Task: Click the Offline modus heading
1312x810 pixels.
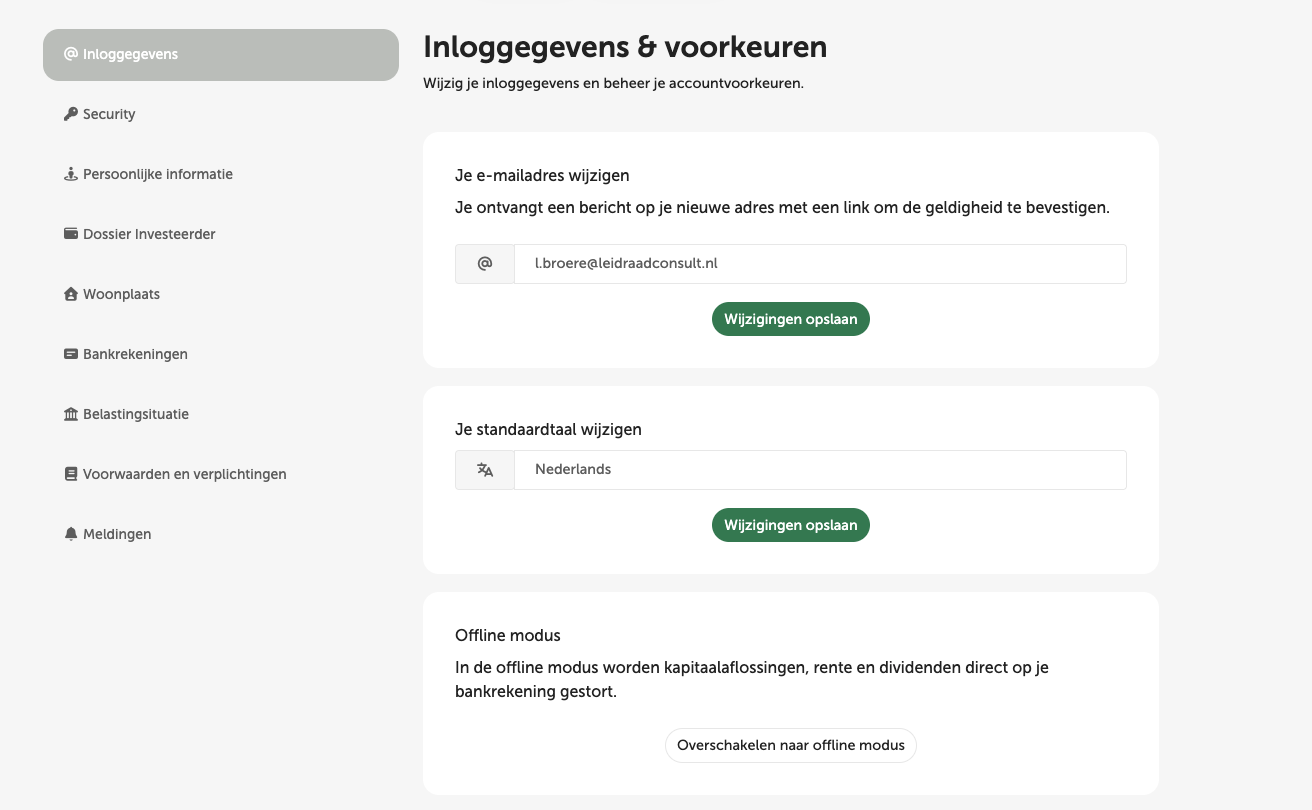Action: (508, 635)
